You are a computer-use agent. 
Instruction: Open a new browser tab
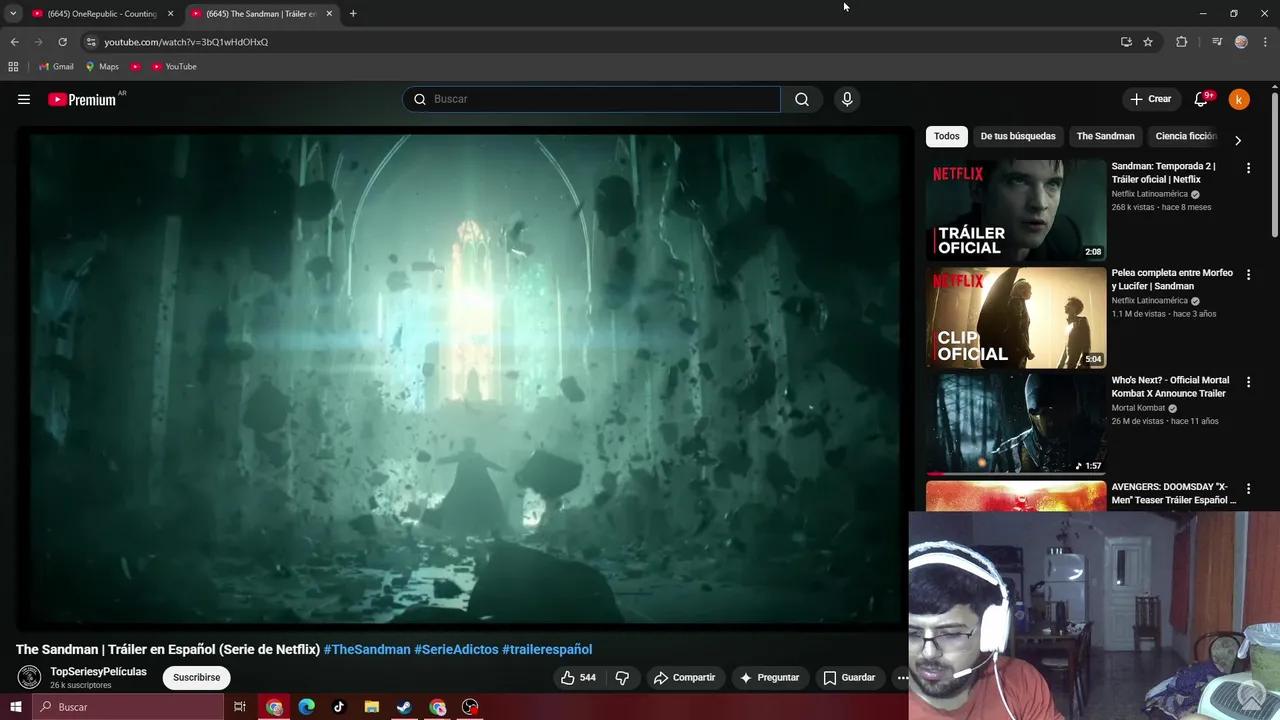click(x=353, y=14)
